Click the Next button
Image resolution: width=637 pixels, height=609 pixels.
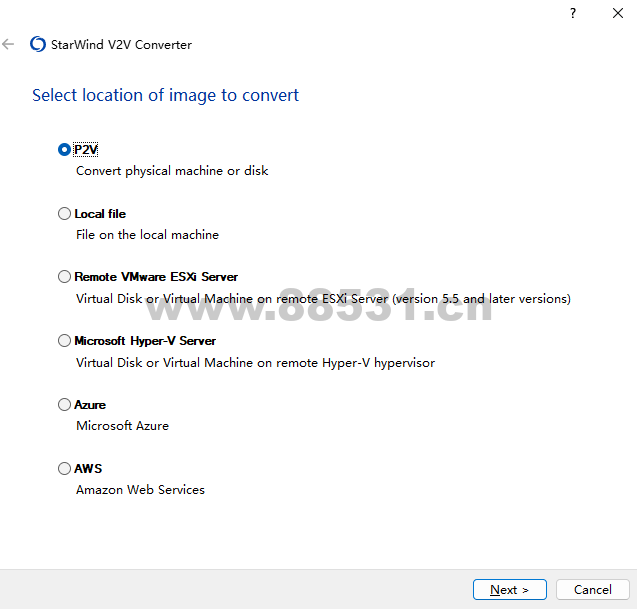[510, 590]
